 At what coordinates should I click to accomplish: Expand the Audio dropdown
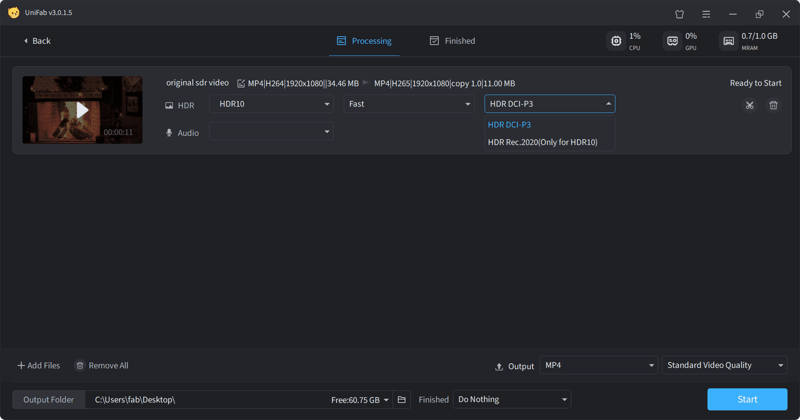[x=271, y=132]
